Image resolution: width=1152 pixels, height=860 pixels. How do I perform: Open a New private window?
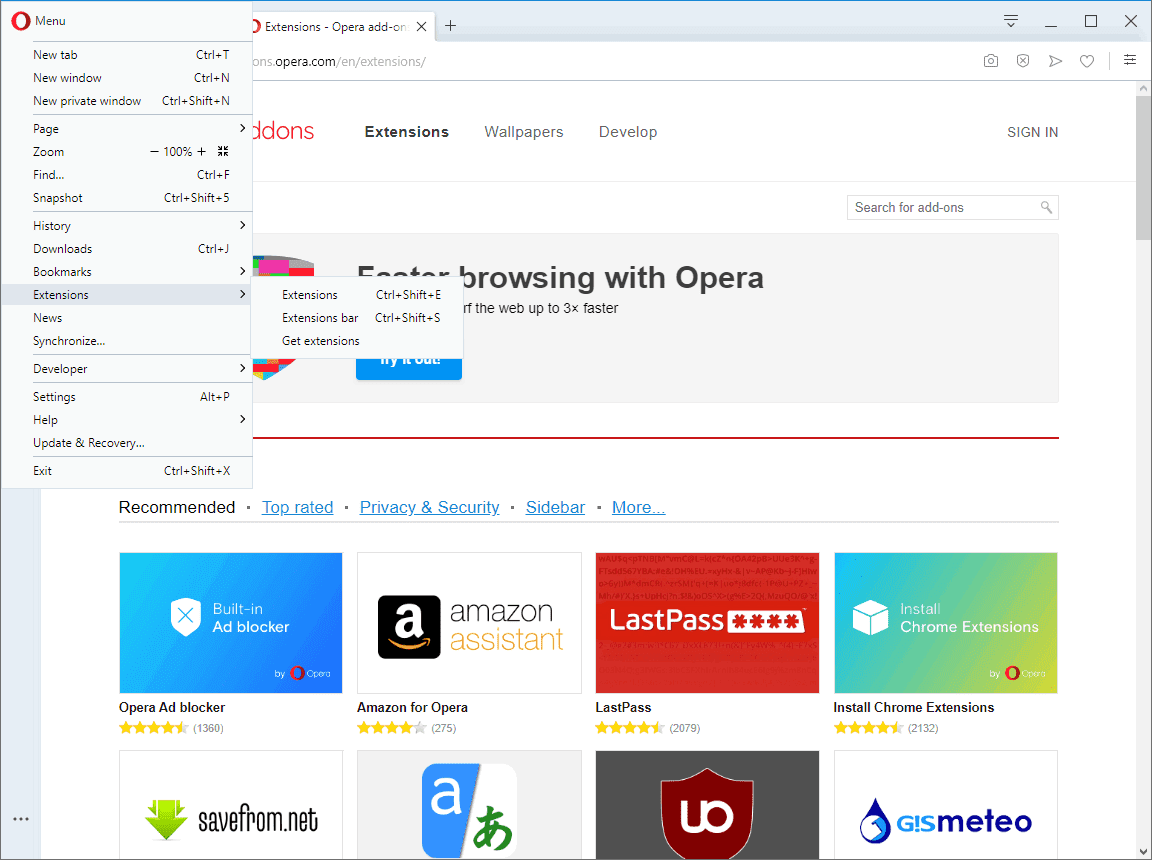[x=127, y=101]
